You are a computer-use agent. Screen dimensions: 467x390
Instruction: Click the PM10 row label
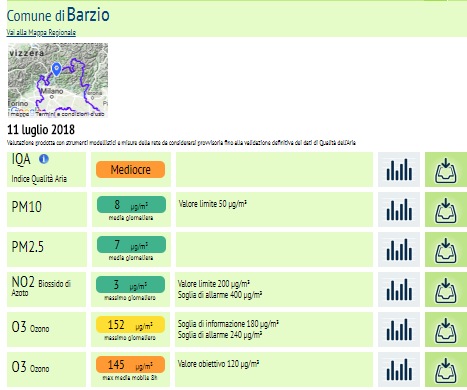tap(27, 207)
